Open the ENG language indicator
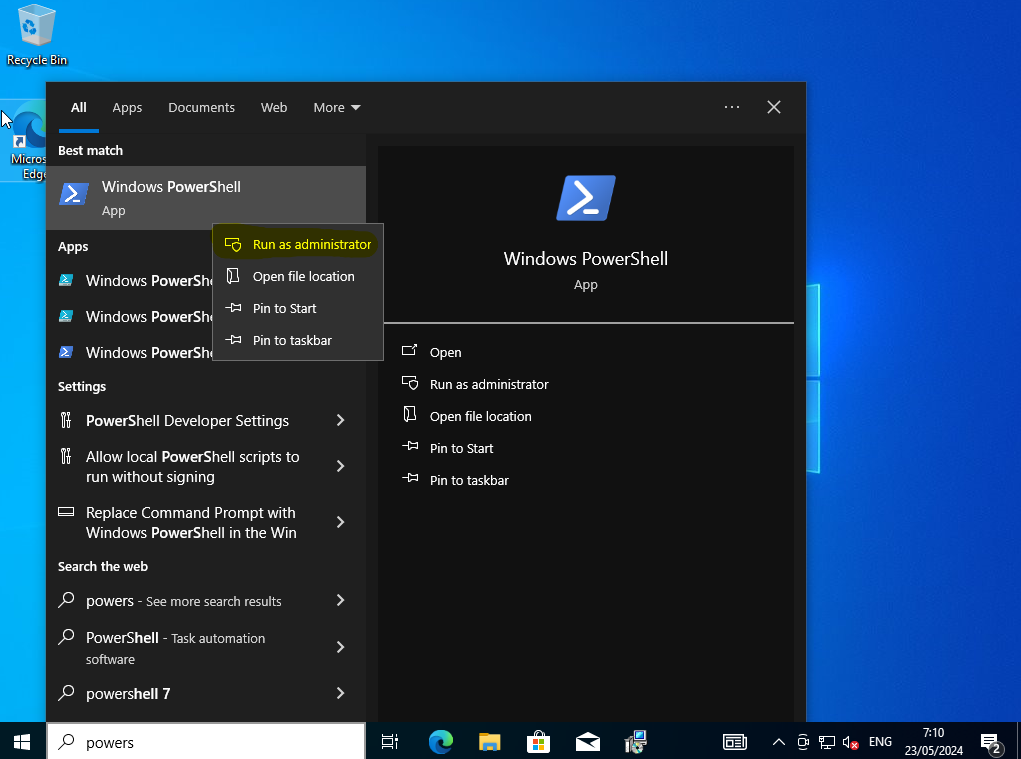 pyautogui.click(x=880, y=741)
